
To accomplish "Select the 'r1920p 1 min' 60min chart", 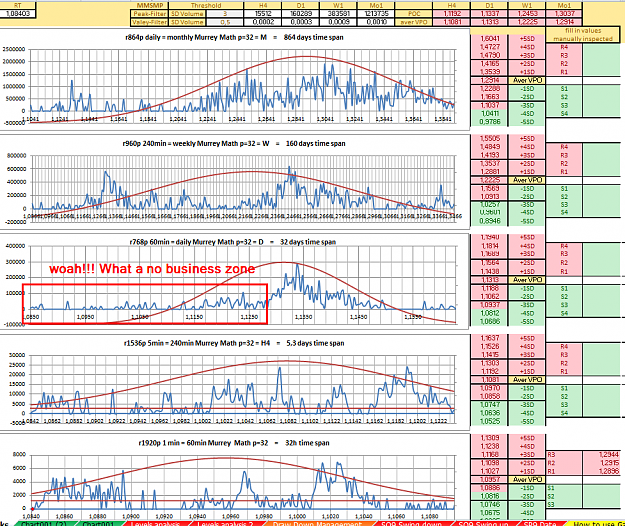I will [x=234, y=477].
